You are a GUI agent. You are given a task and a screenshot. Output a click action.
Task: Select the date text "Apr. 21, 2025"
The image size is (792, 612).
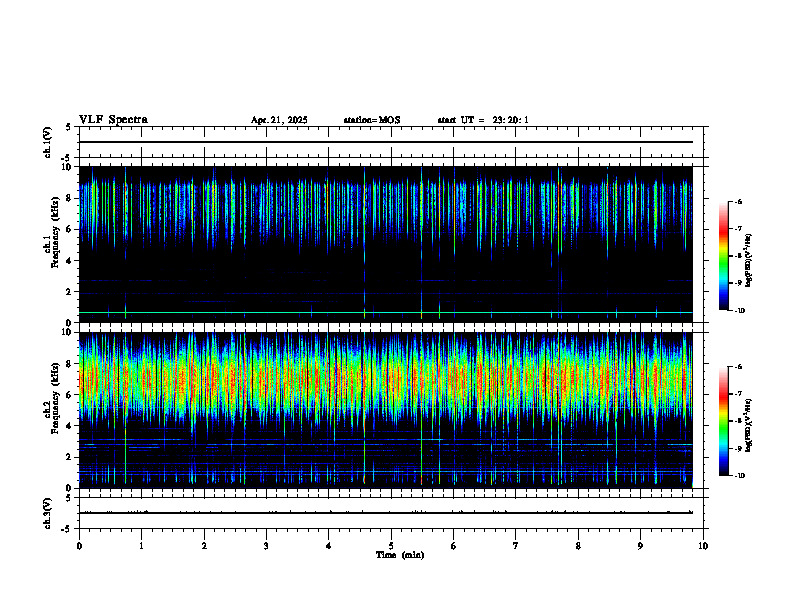(279, 120)
